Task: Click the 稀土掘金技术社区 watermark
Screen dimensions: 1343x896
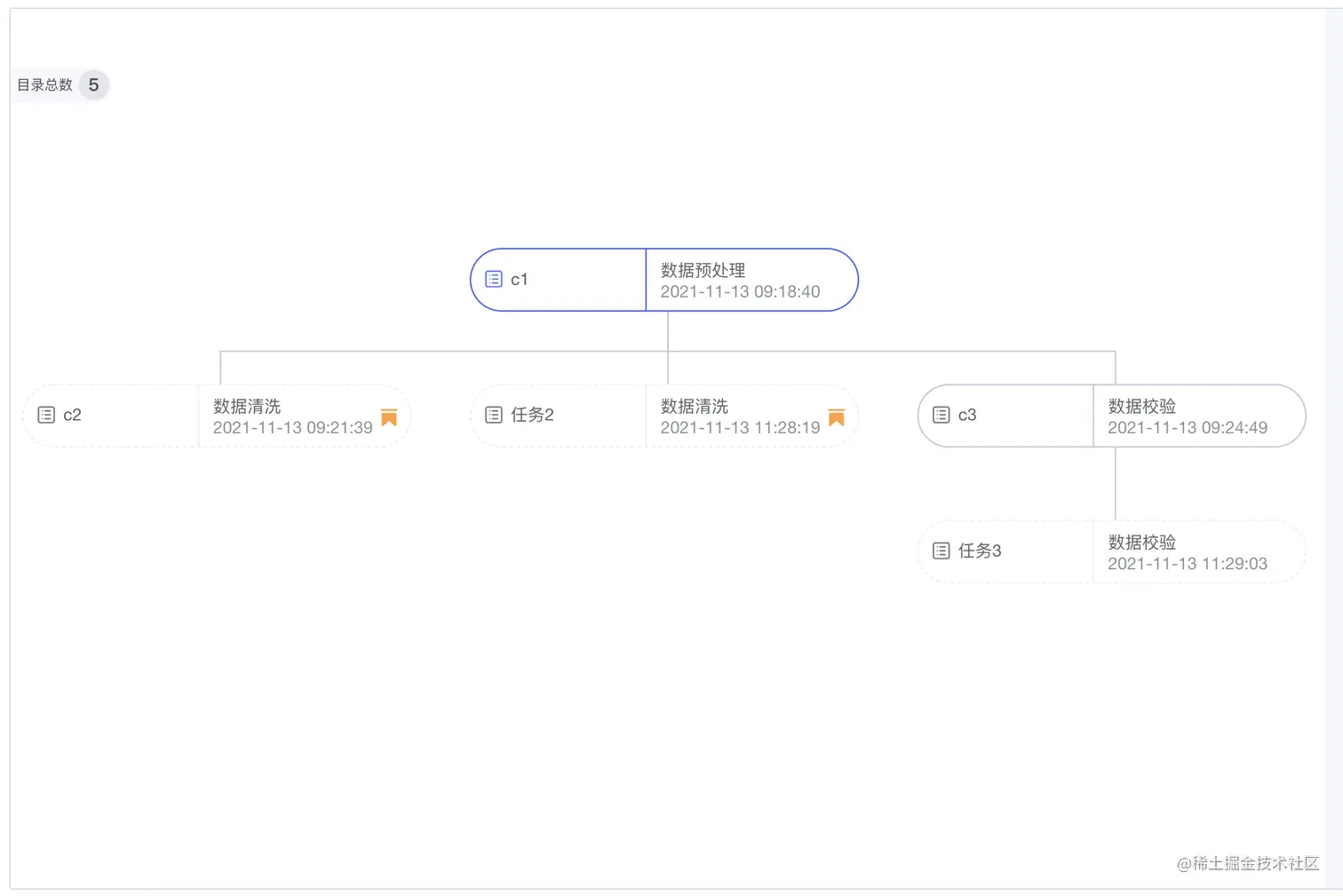Action: [x=1248, y=863]
